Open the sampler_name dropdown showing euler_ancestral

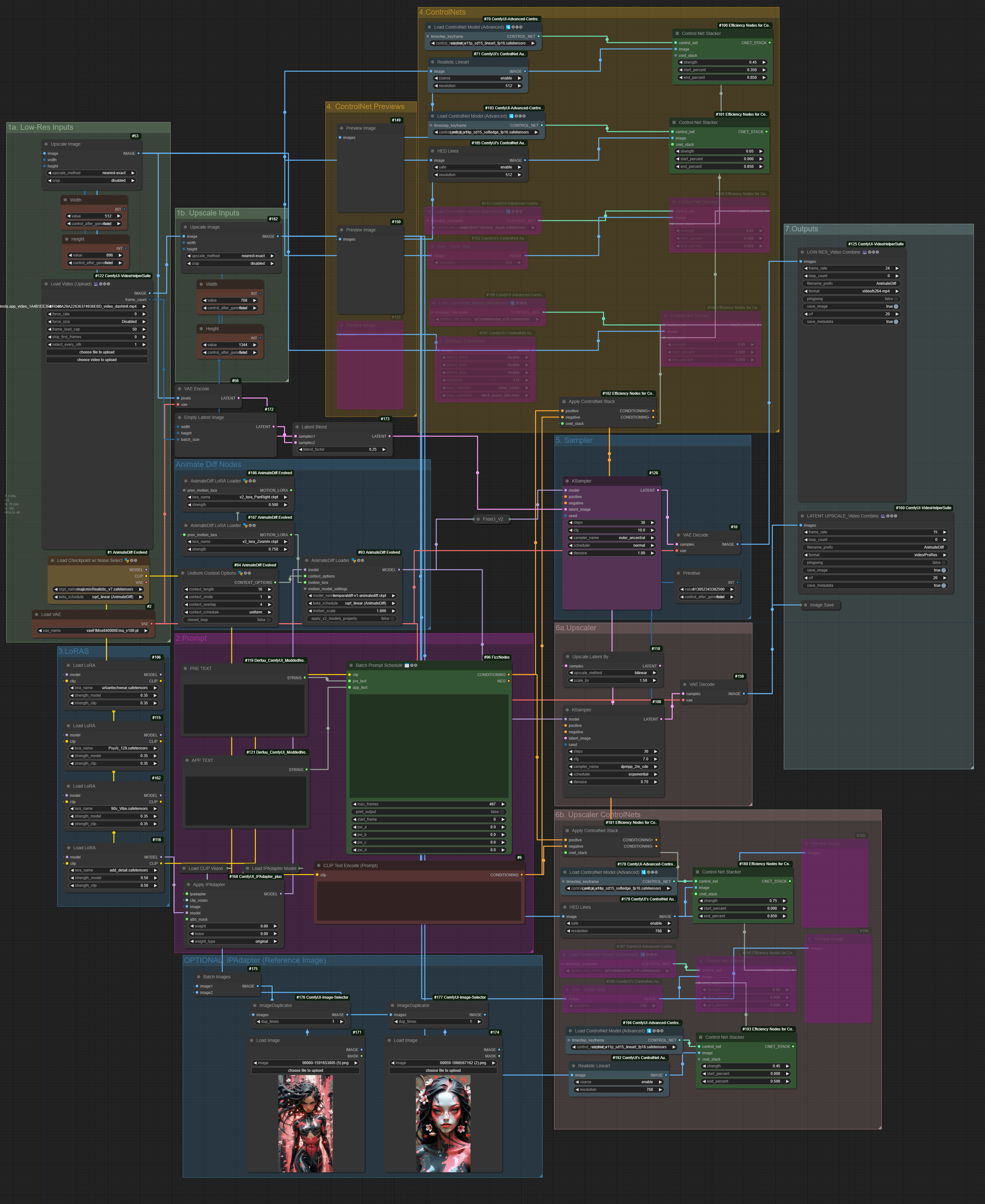tap(612, 537)
